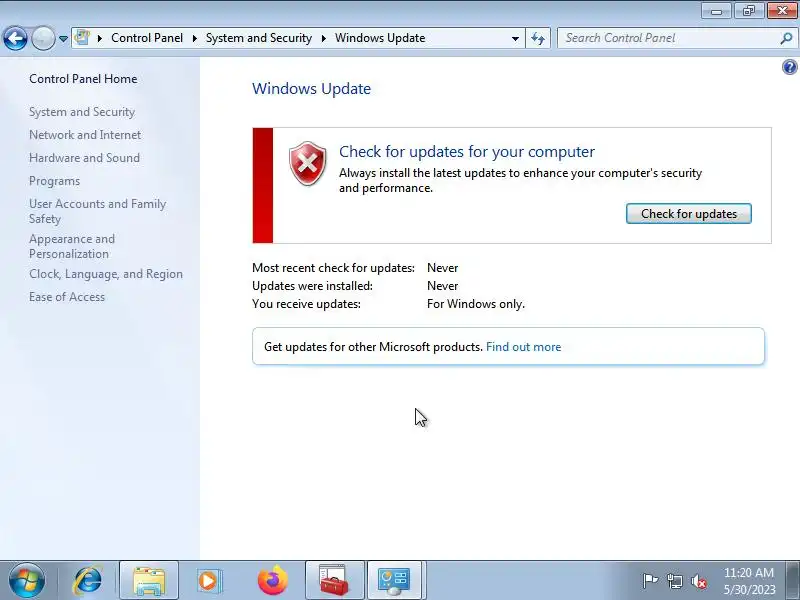Open Network and Internet category
This screenshot has width=800, height=600.
pyautogui.click(x=85, y=135)
